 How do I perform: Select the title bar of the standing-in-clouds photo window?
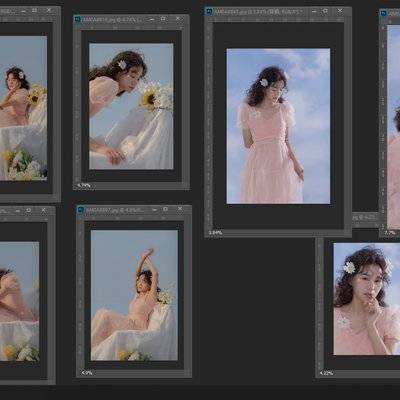click(x=278, y=12)
